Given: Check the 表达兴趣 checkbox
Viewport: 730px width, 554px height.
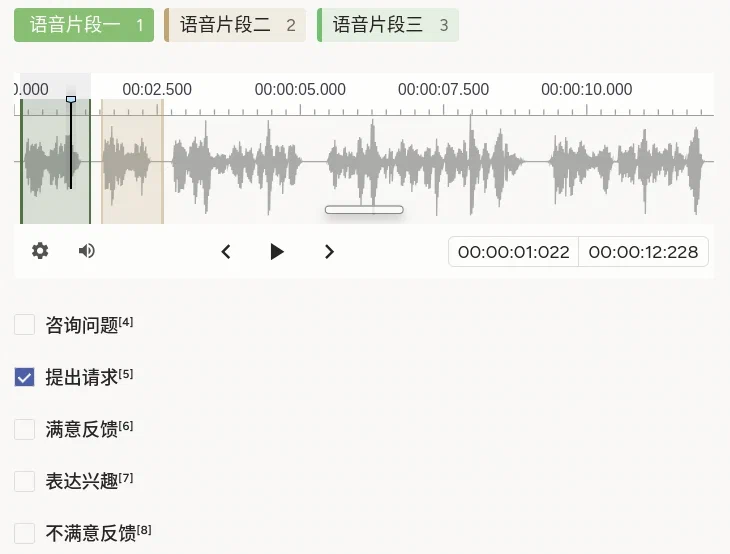Looking at the screenshot, I should (x=24, y=481).
